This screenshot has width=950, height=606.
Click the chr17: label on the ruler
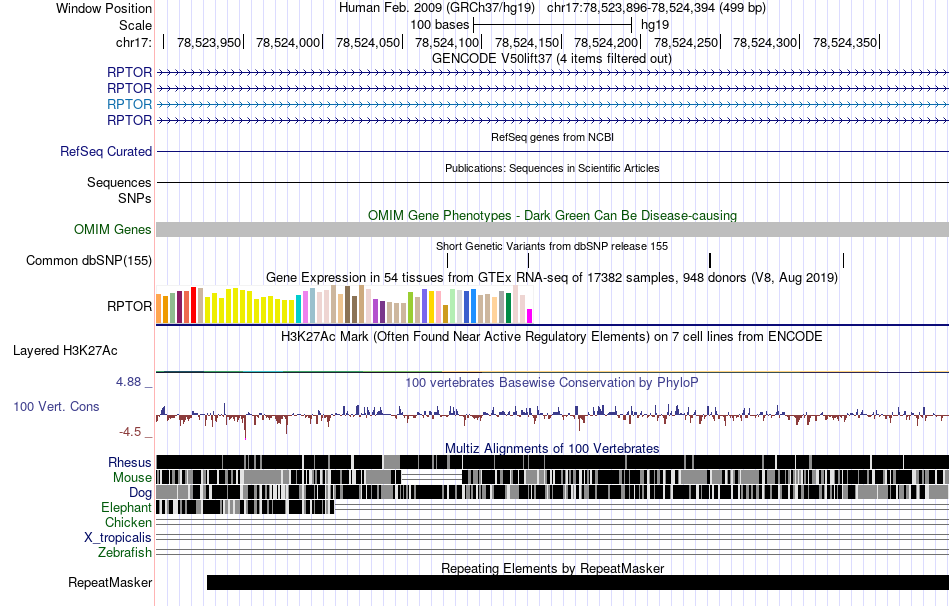pos(134,42)
